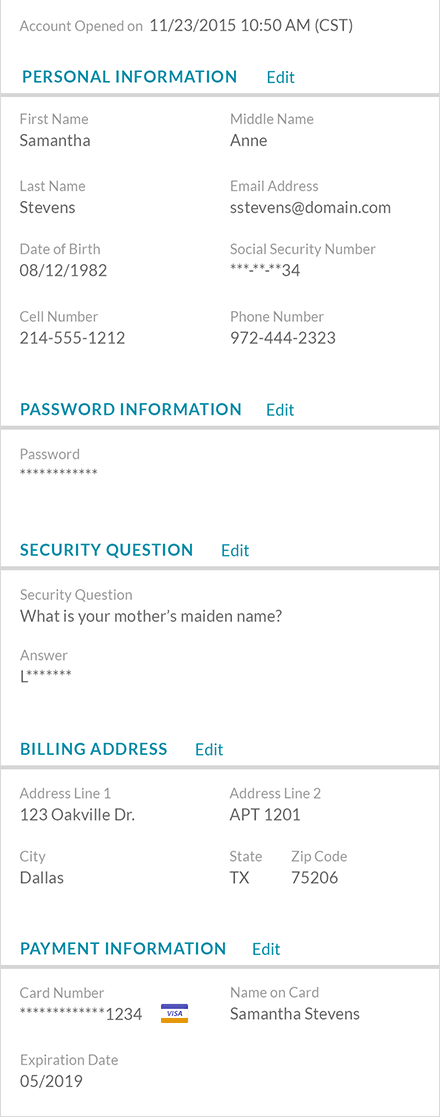Edit the Security Question section
This screenshot has width=440, height=1117.
[235, 550]
